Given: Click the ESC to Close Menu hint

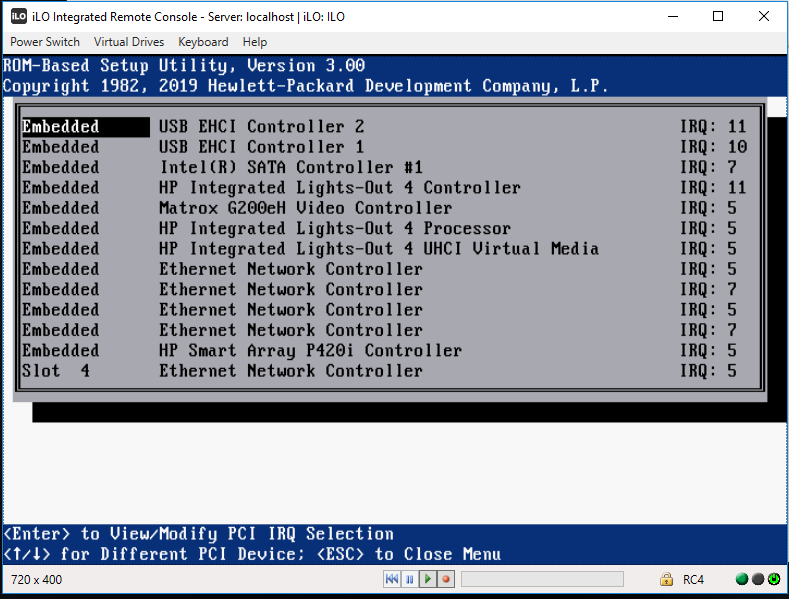Looking at the screenshot, I should coord(409,554).
